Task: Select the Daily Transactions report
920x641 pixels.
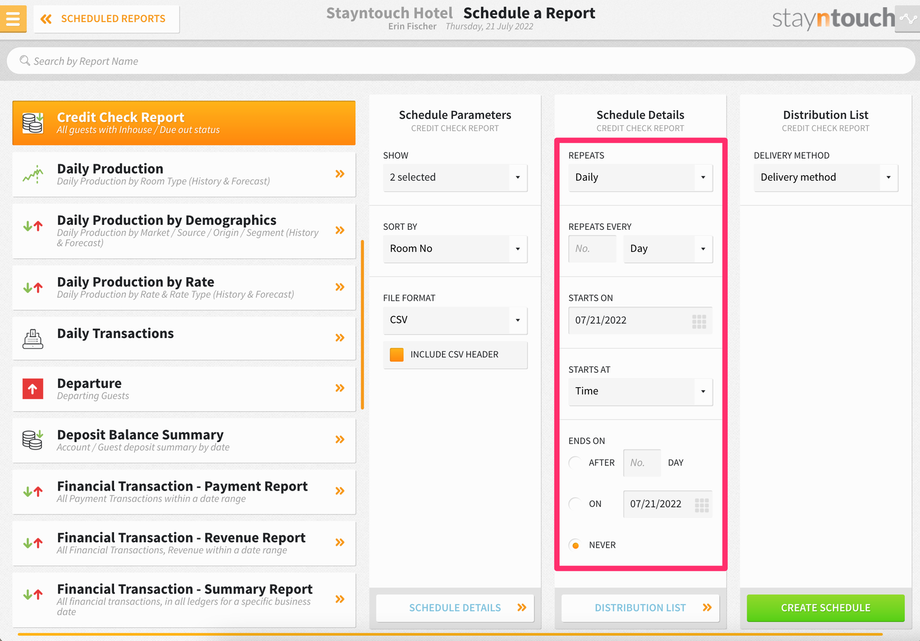Action: click(184, 338)
